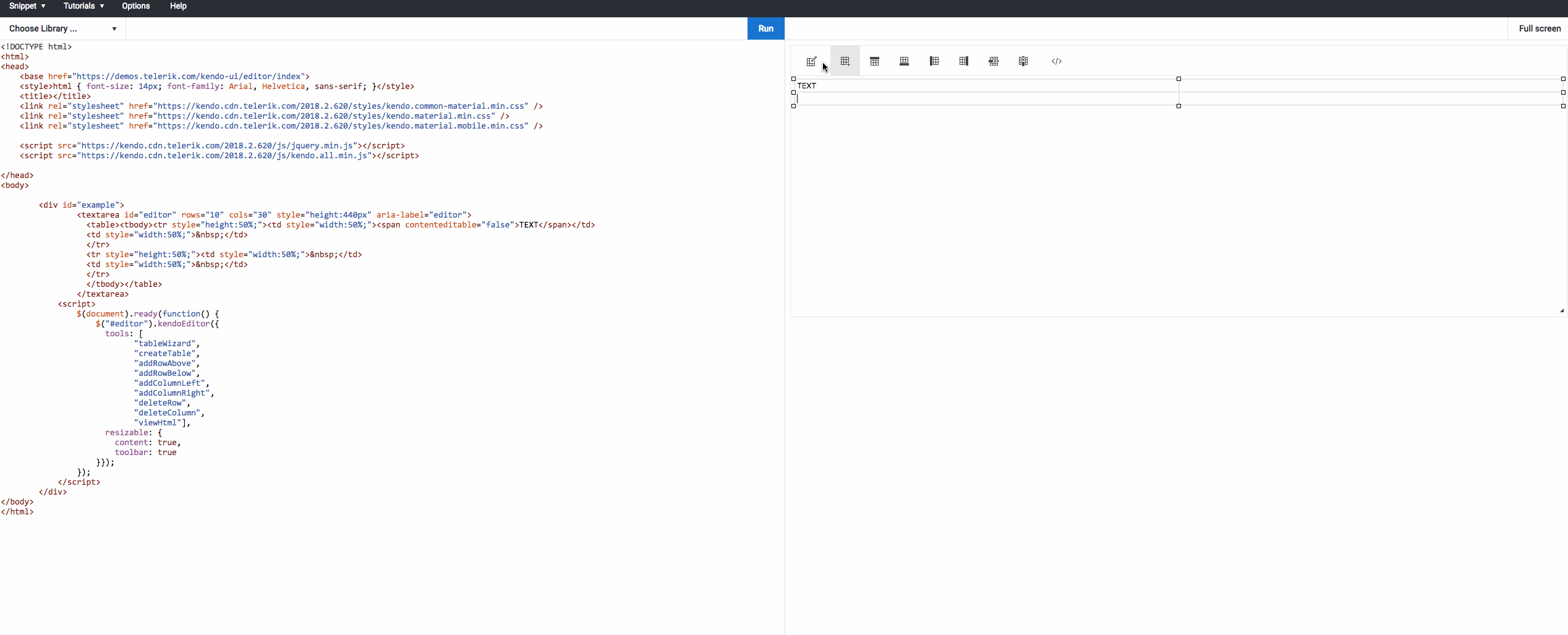The image size is (1568, 635).
Task: Click the Add Row Below icon
Action: click(x=904, y=61)
